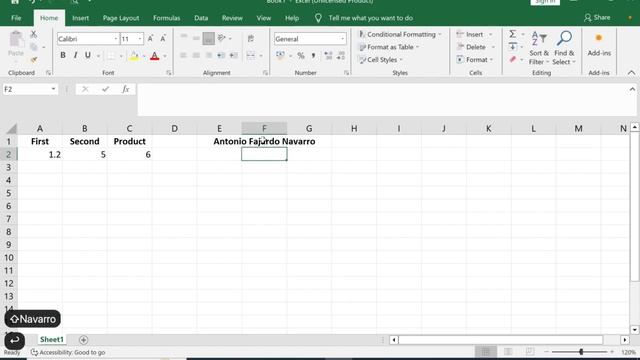The width and height of the screenshot is (640, 360).
Task: Click the Select All corner triangle
Action: coord(11,129)
